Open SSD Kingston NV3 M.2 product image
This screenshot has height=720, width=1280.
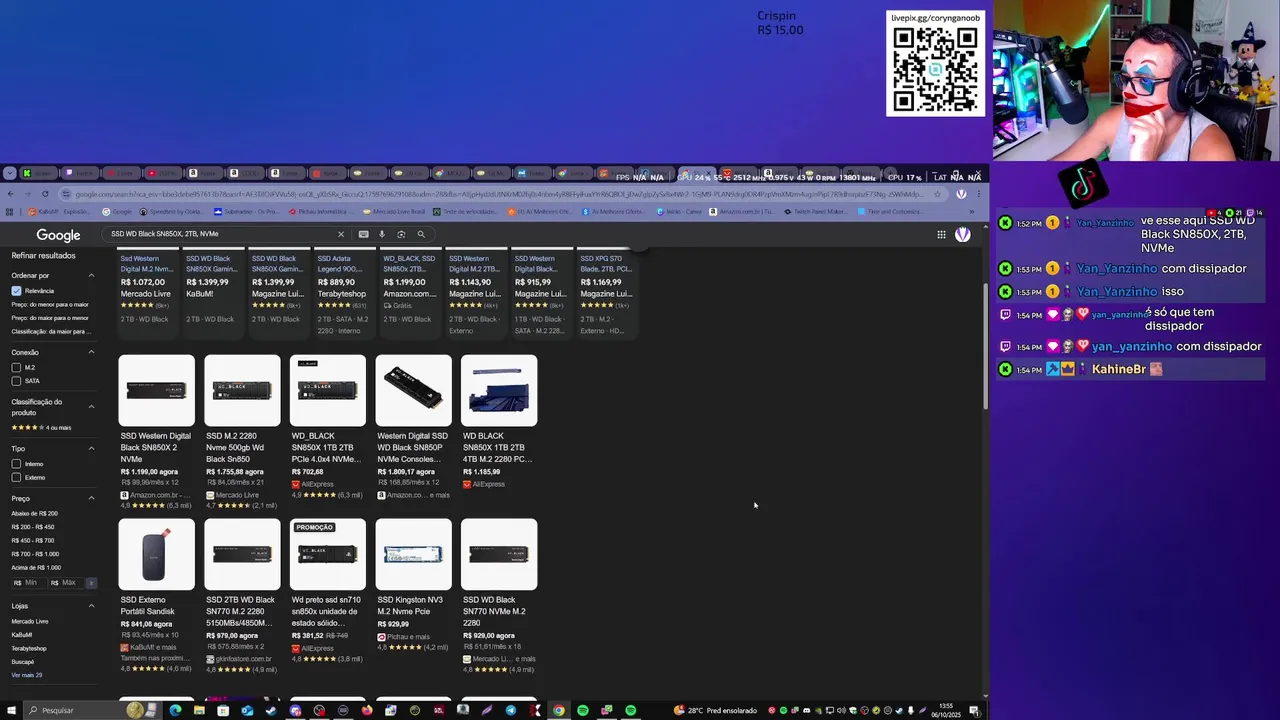click(413, 554)
